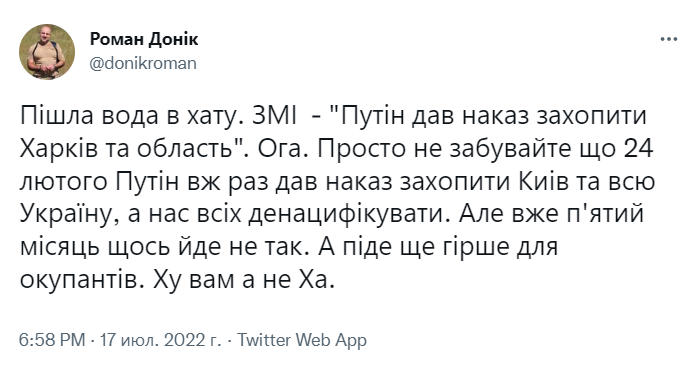Open the Роман Донік display name link

(144, 39)
